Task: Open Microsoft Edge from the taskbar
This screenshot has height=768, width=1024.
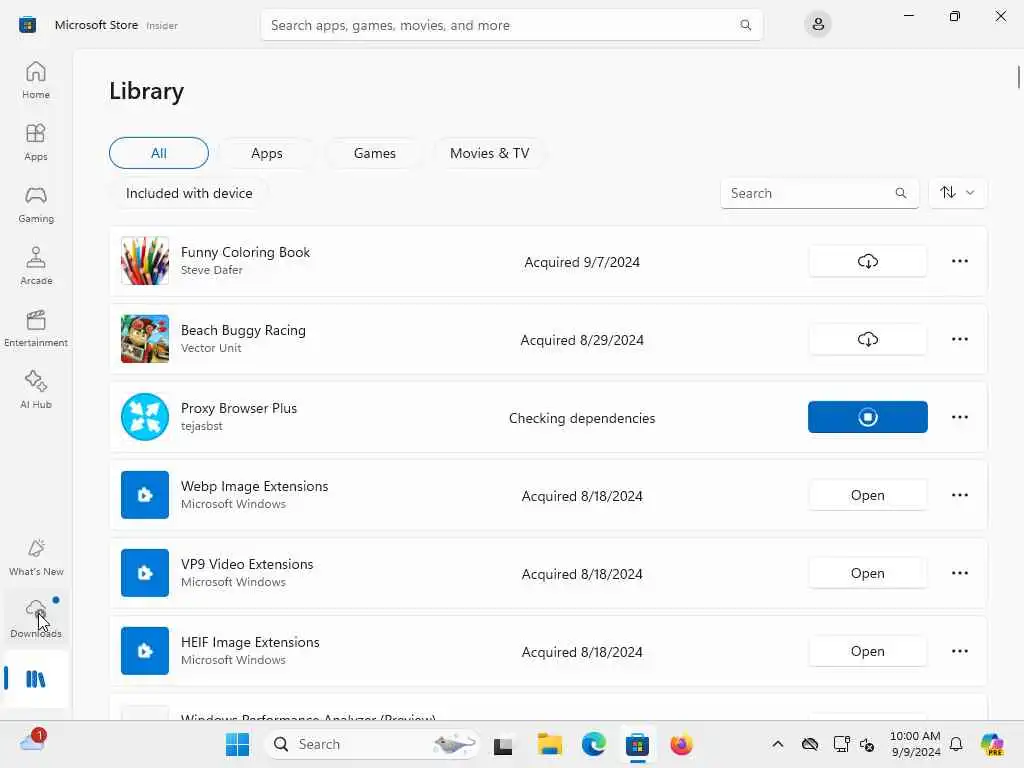Action: pyautogui.click(x=593, y=744)
